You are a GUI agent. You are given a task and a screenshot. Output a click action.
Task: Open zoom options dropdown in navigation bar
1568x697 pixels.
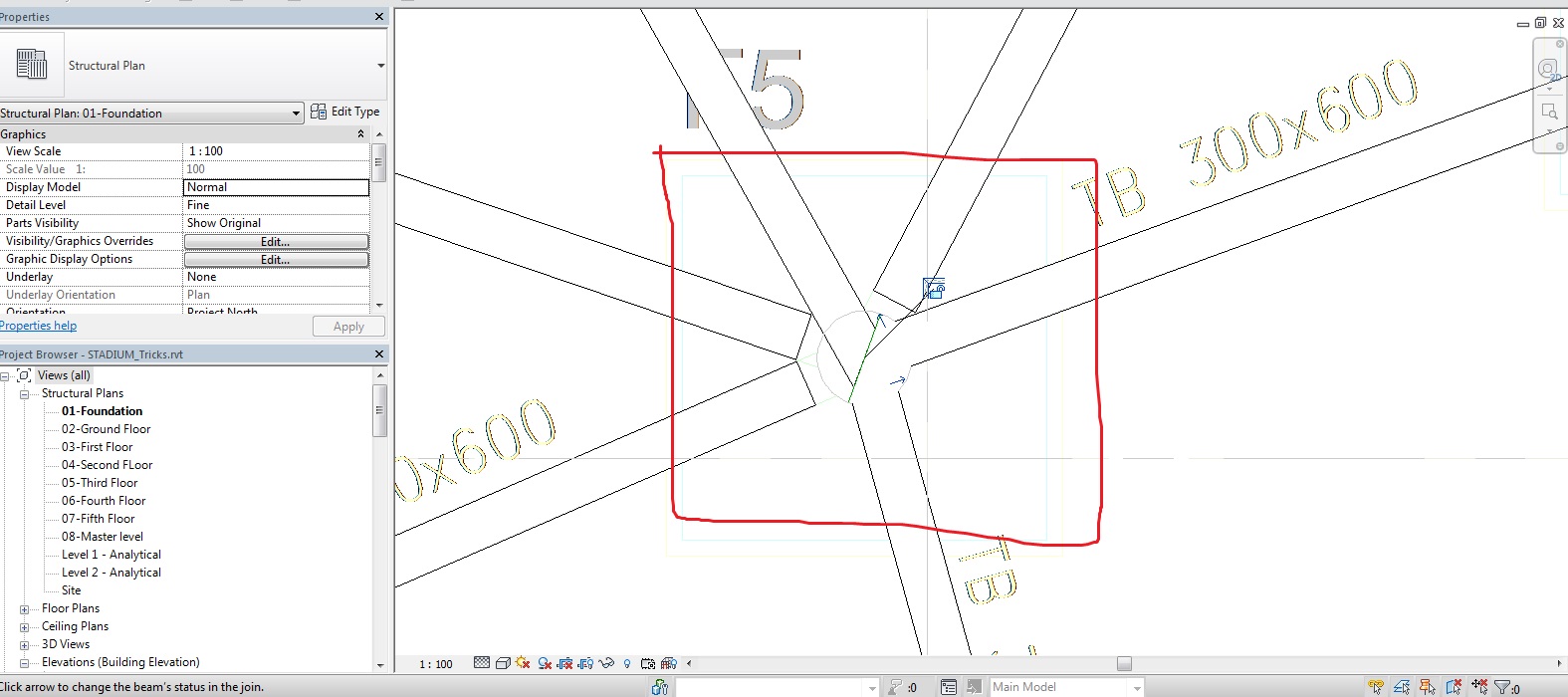click(1549, 130)
